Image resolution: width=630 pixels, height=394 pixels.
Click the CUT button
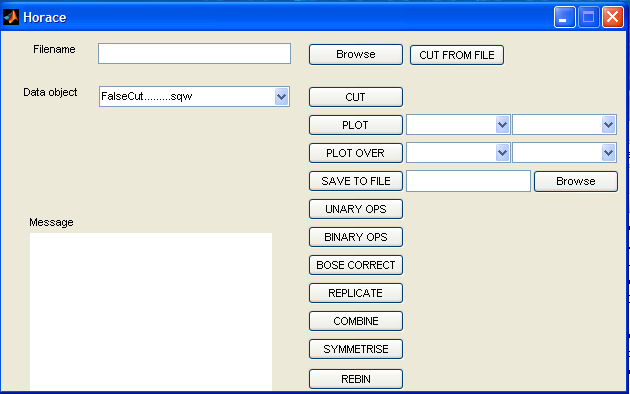(356, 97)
